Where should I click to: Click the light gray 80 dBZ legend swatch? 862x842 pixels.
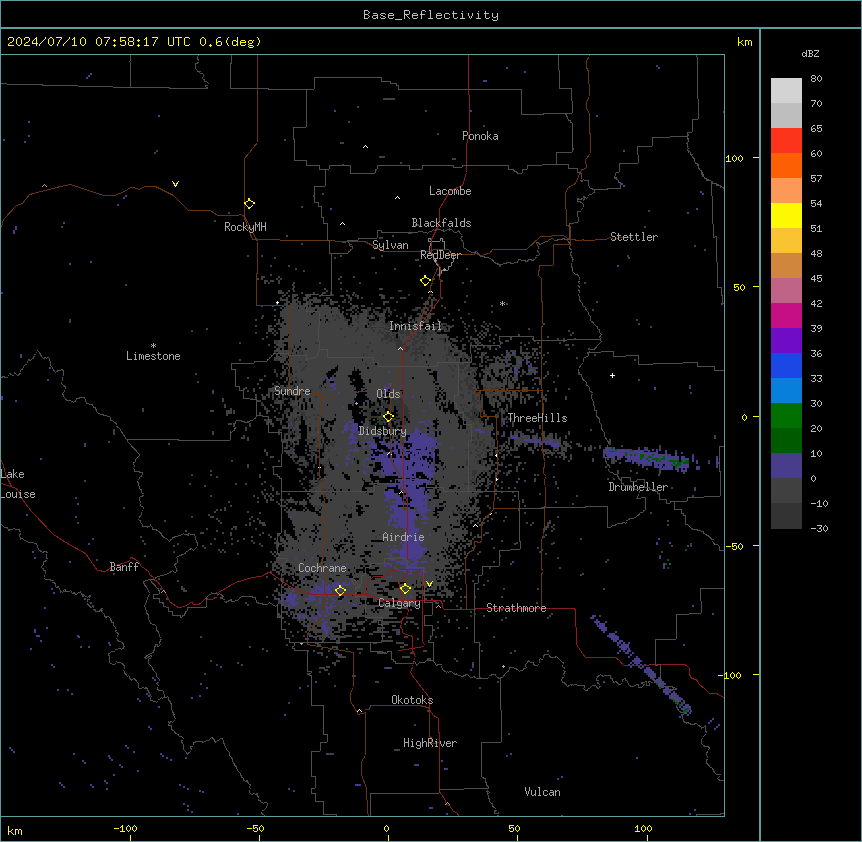[x=786, y=91]
